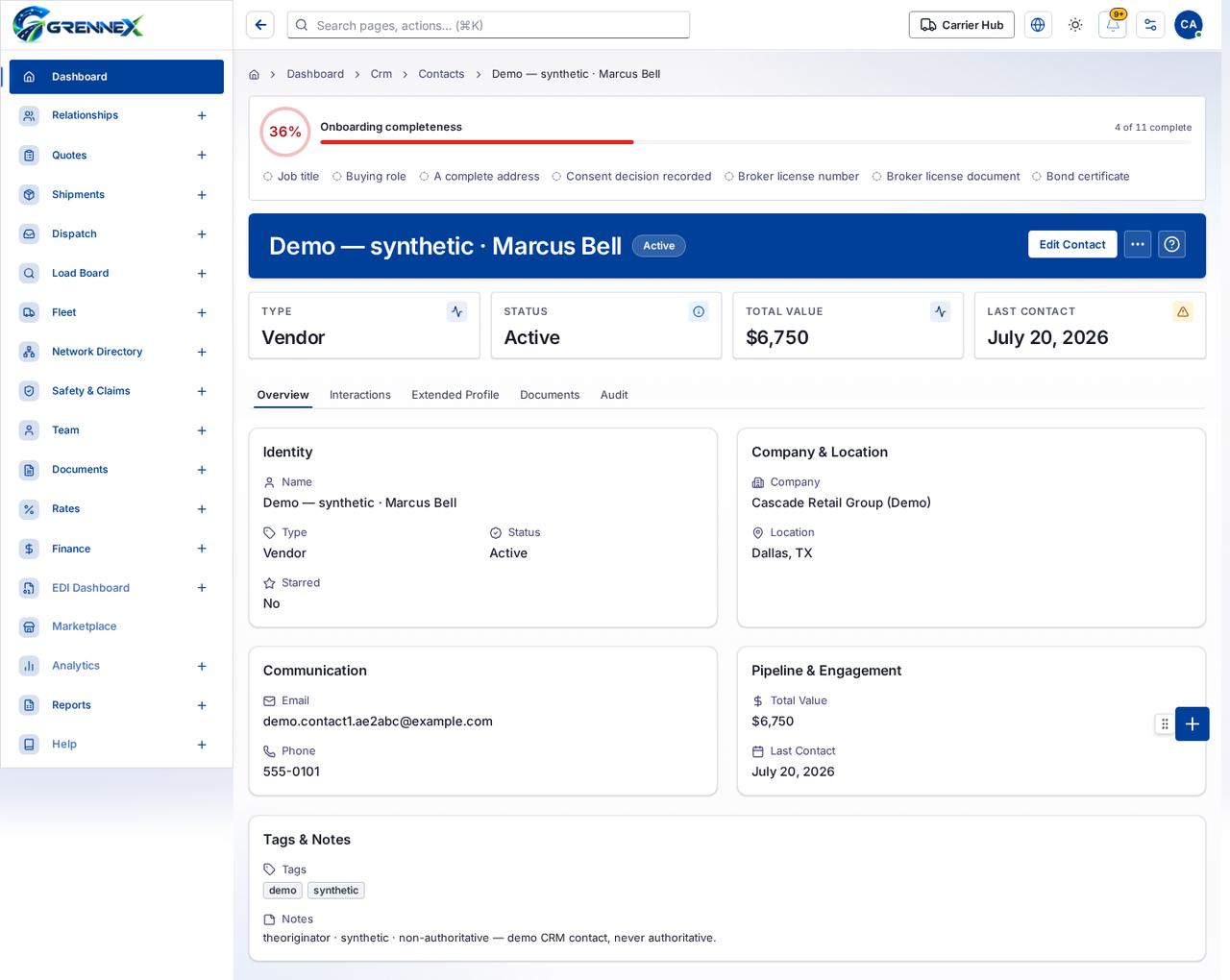Expand the Quotes sidebar section

[202, 155]
